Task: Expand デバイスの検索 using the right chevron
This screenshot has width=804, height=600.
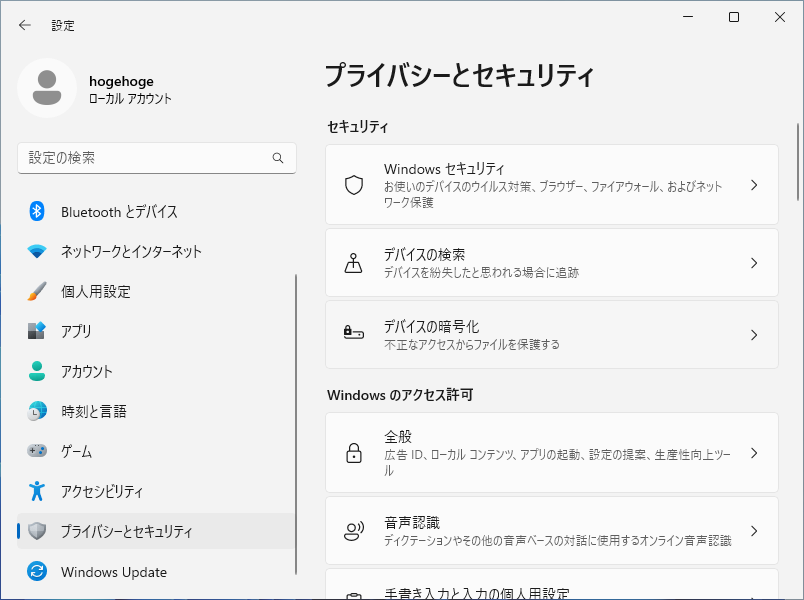Action: [754, 263]
